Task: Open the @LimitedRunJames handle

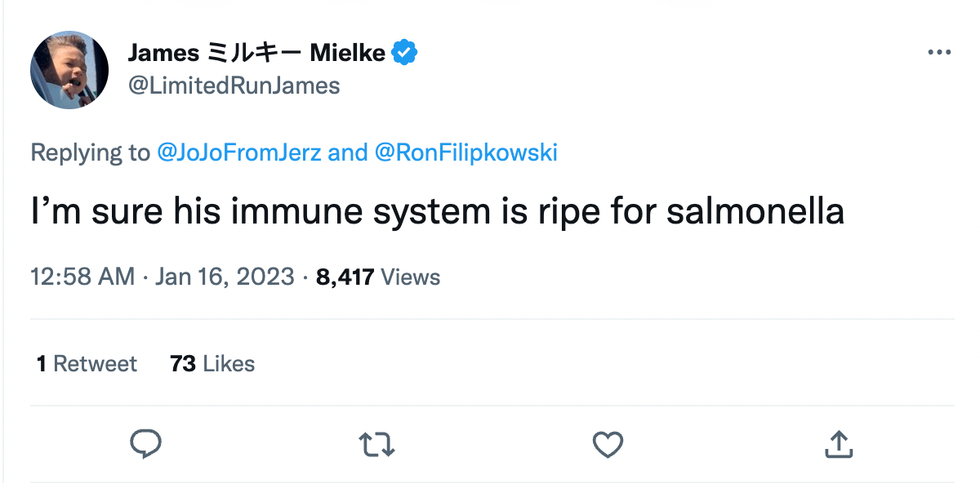Action: [233, 86]
